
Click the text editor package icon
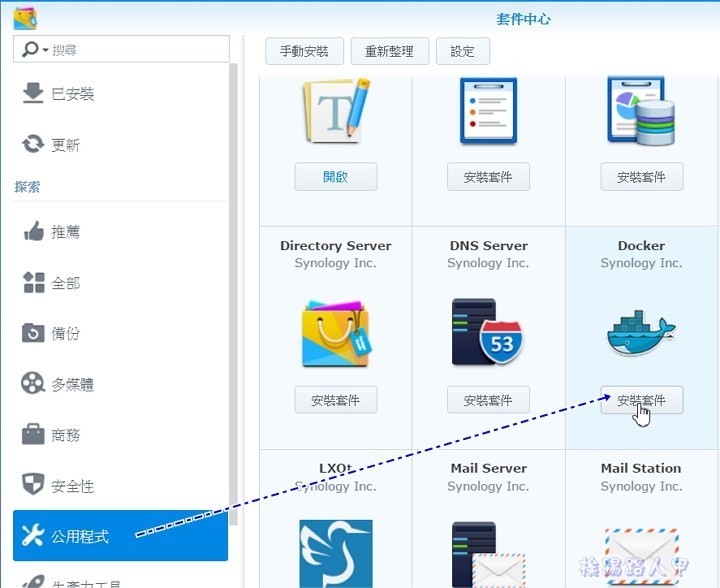pos(336,110)
